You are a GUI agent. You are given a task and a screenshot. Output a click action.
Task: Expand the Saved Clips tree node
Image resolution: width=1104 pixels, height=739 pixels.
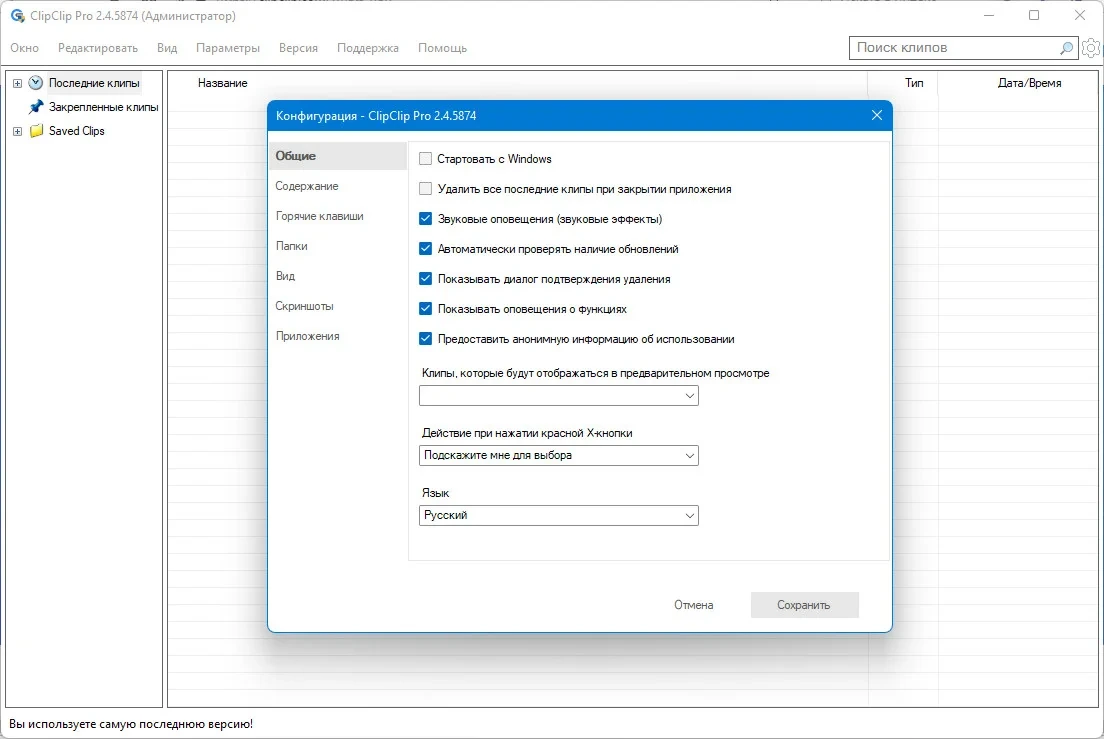[18, 131]
